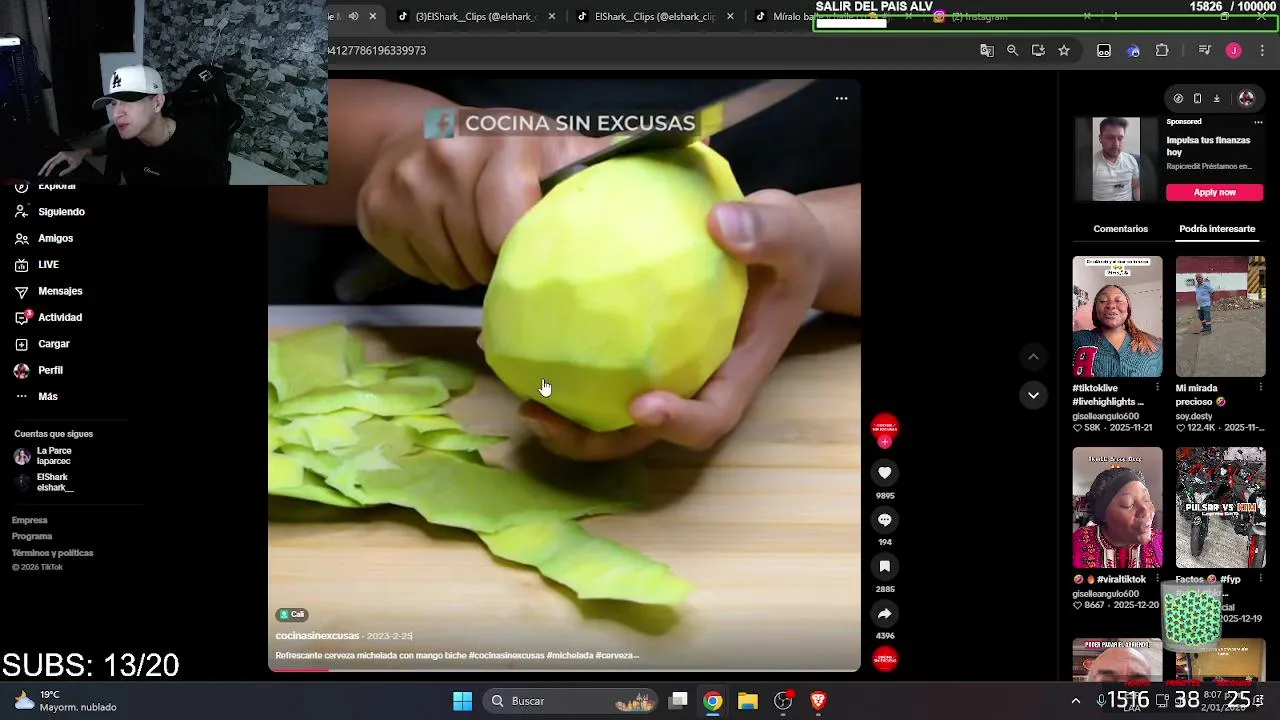Open cocinasinexcusas creator avatar beside video
This screenshot has height=720, width=1280.
[x=885, y=428]
